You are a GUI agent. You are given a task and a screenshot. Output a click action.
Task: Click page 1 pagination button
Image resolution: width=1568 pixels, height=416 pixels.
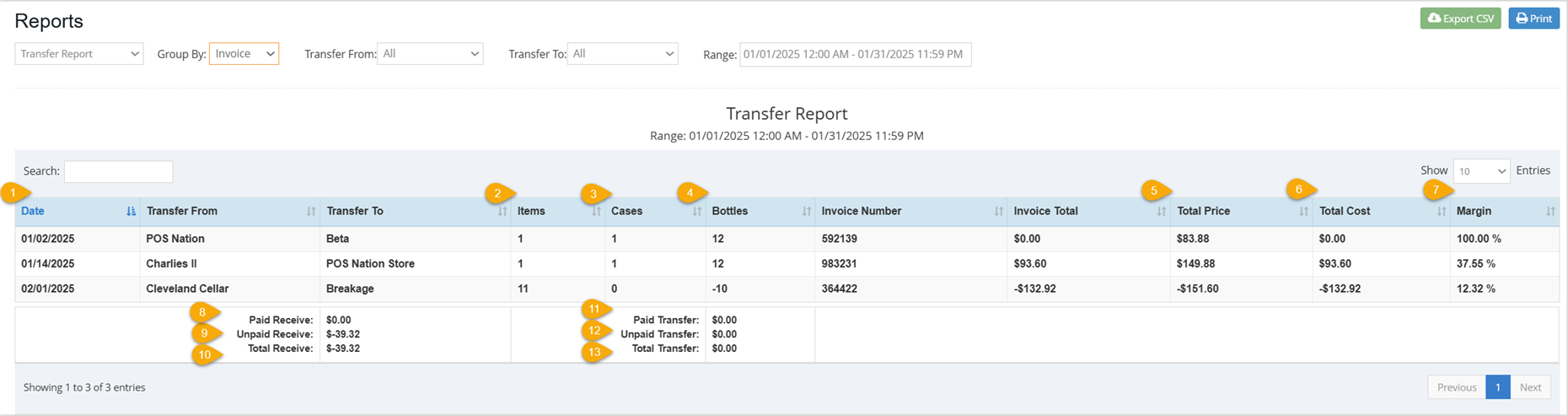[x=1498, y=387]
